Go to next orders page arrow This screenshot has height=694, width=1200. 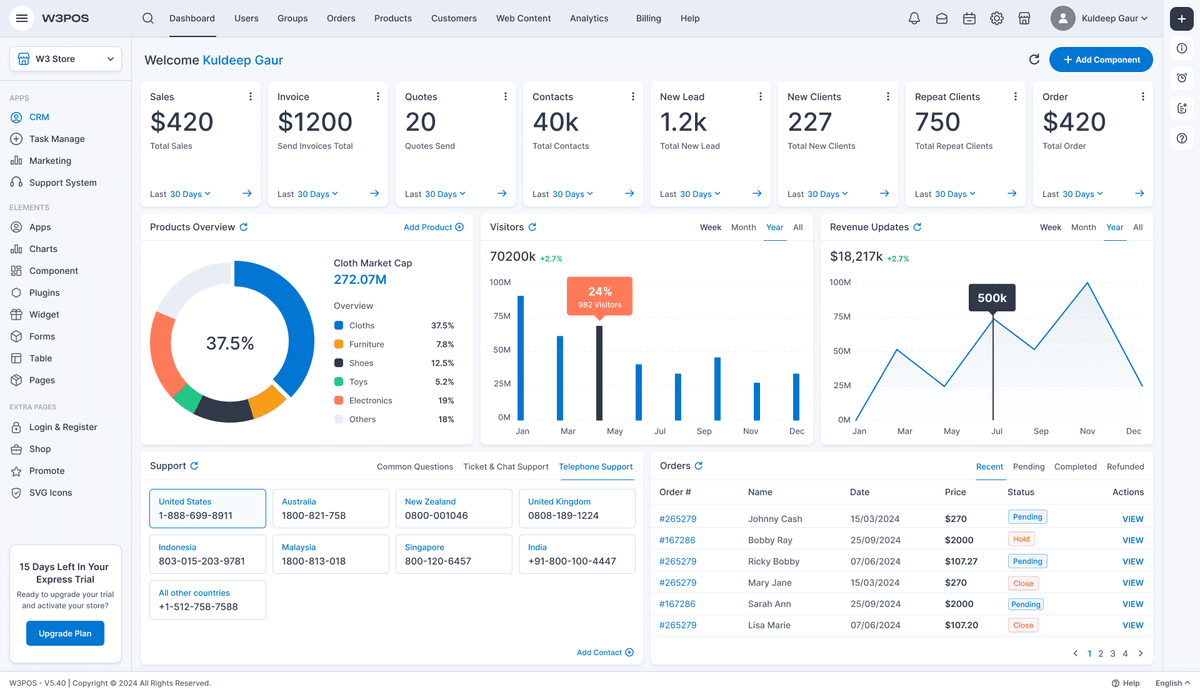(1141, 654)
